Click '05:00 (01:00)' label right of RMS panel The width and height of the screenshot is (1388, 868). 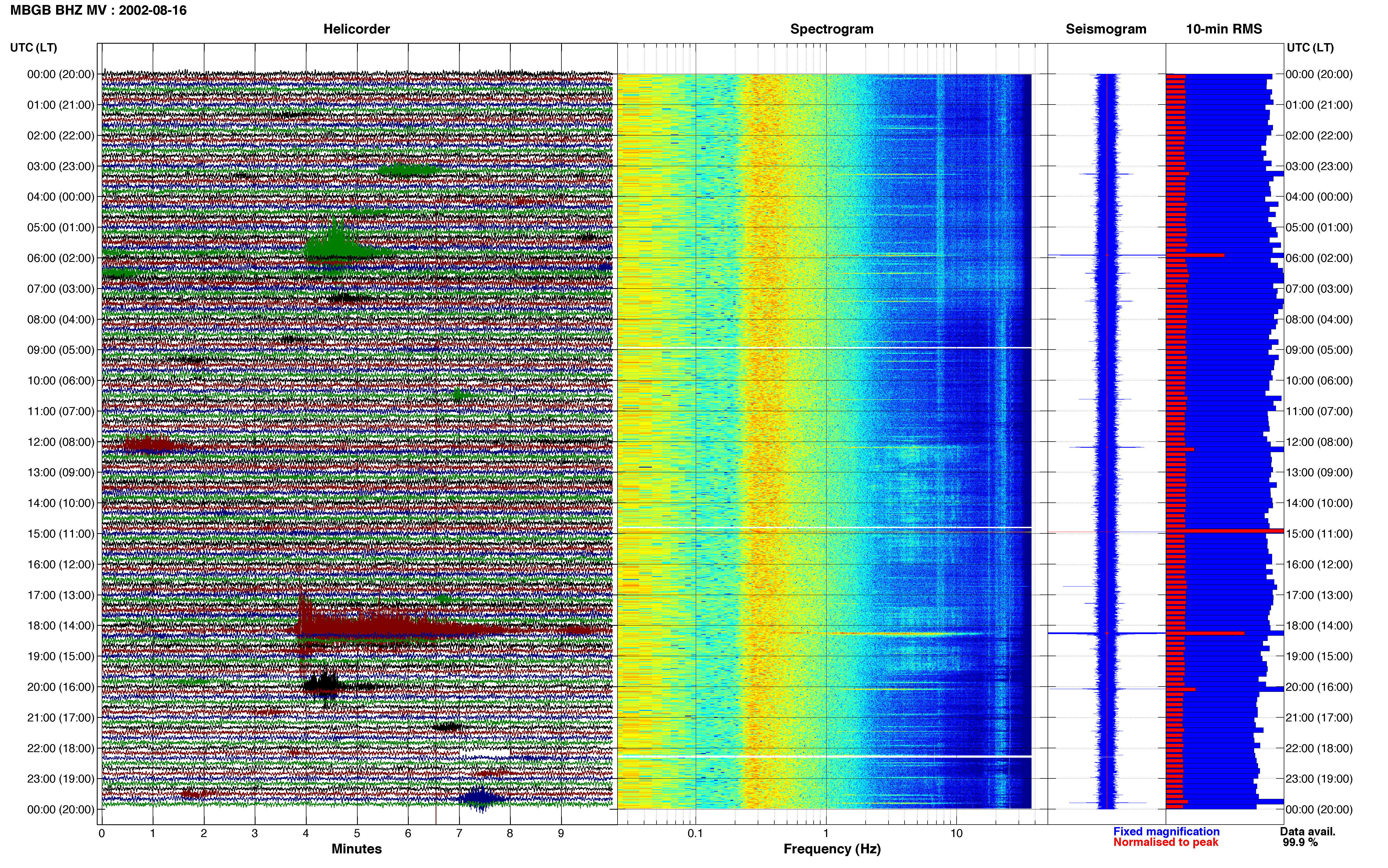tap(1319, 227)
